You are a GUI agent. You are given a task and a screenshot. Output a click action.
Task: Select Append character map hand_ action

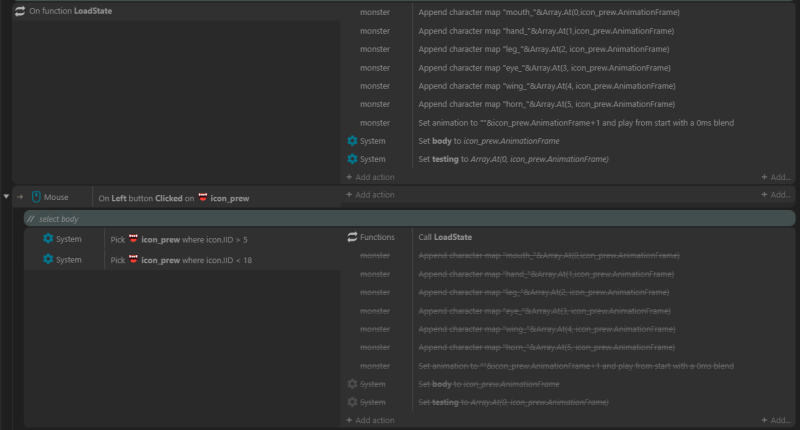coord(546,31)
